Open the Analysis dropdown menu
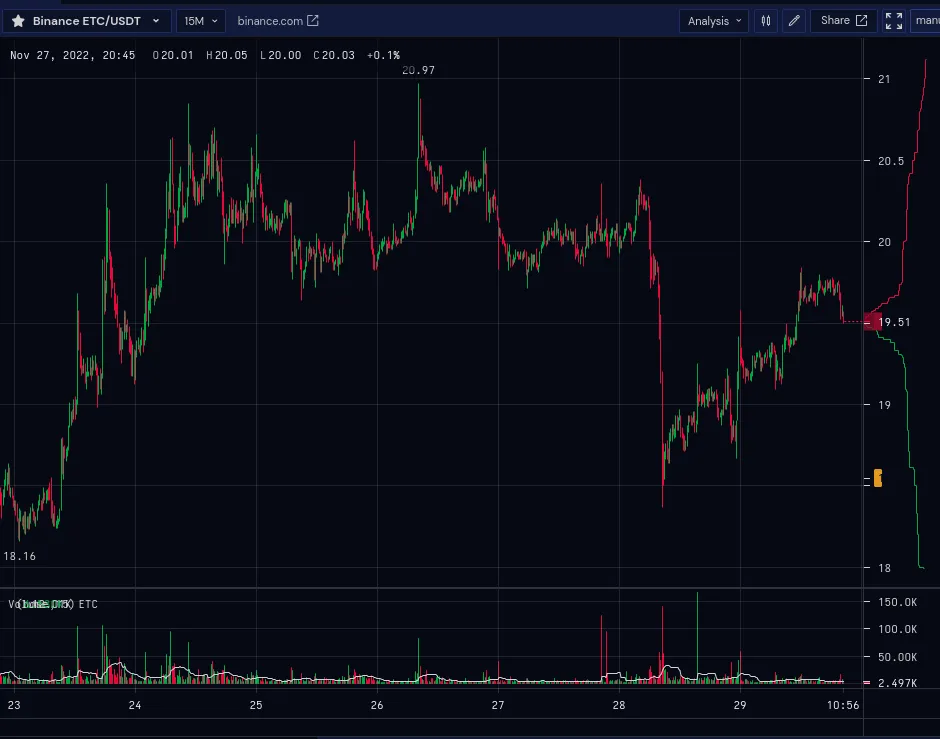Image resolution: width=940 pixels, height=739 pixels. (714, 21)
